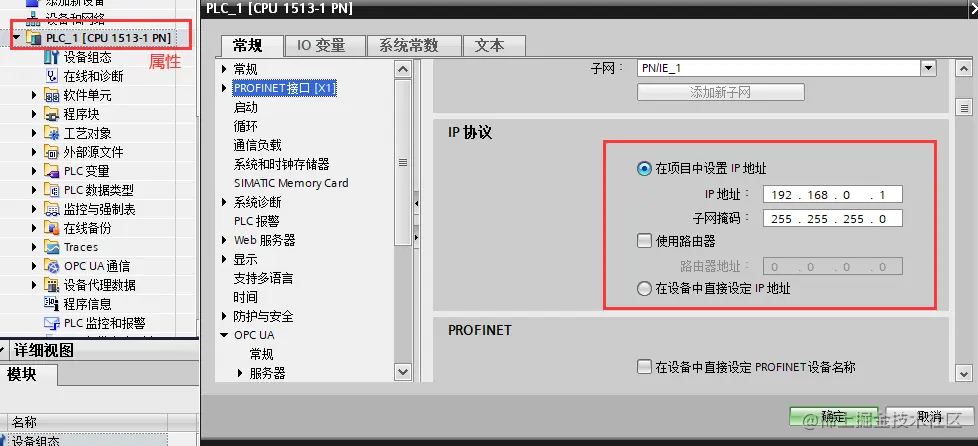Image resolution: width=978 pixels, height=446 pixels.
Task: Select 支持多语言 in navigation
Action: point(263,278)
